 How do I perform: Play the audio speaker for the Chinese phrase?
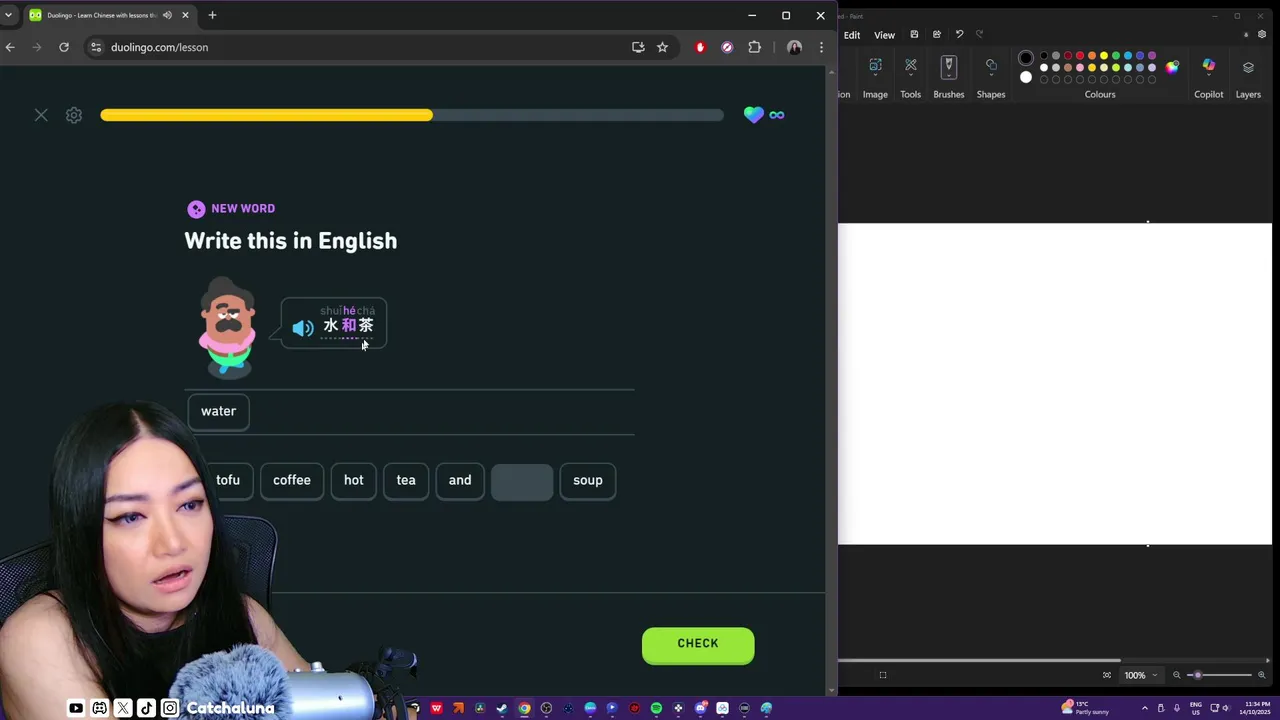(303, 327)
